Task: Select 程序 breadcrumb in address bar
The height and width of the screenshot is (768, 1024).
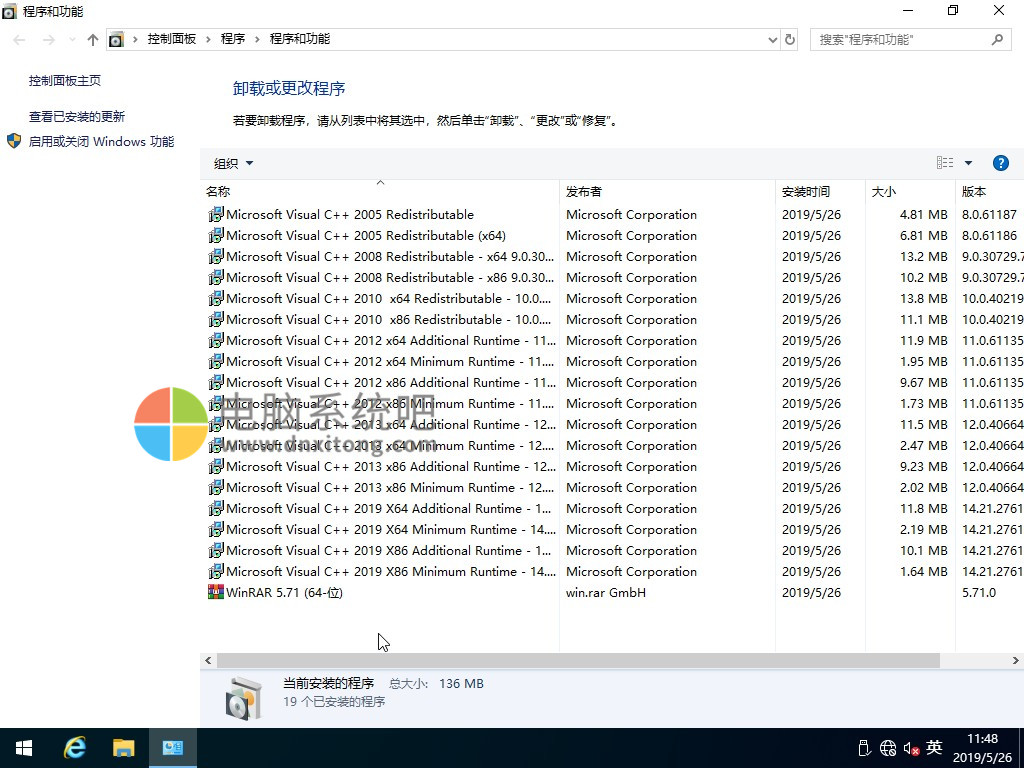Action: coord(232,39)
